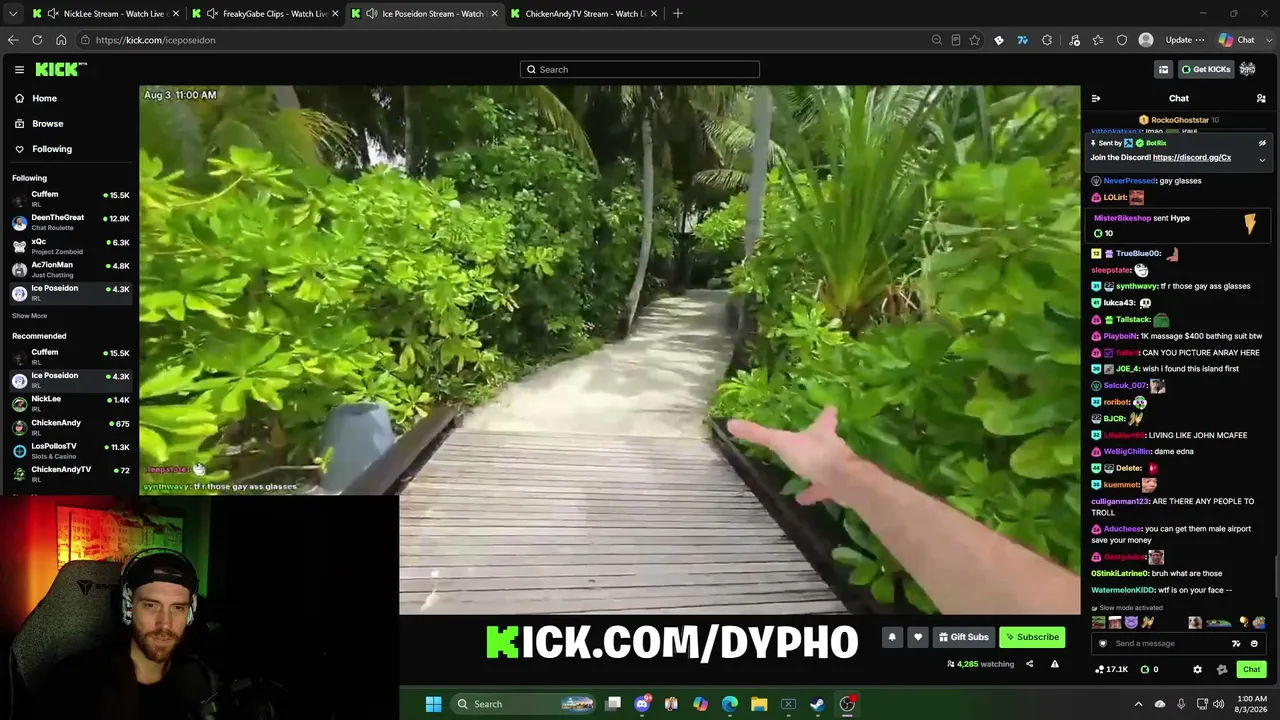The width and height of the screenshot is (1280, 720).
Task: Open the Copilot Chat button
Action: 1236,40
